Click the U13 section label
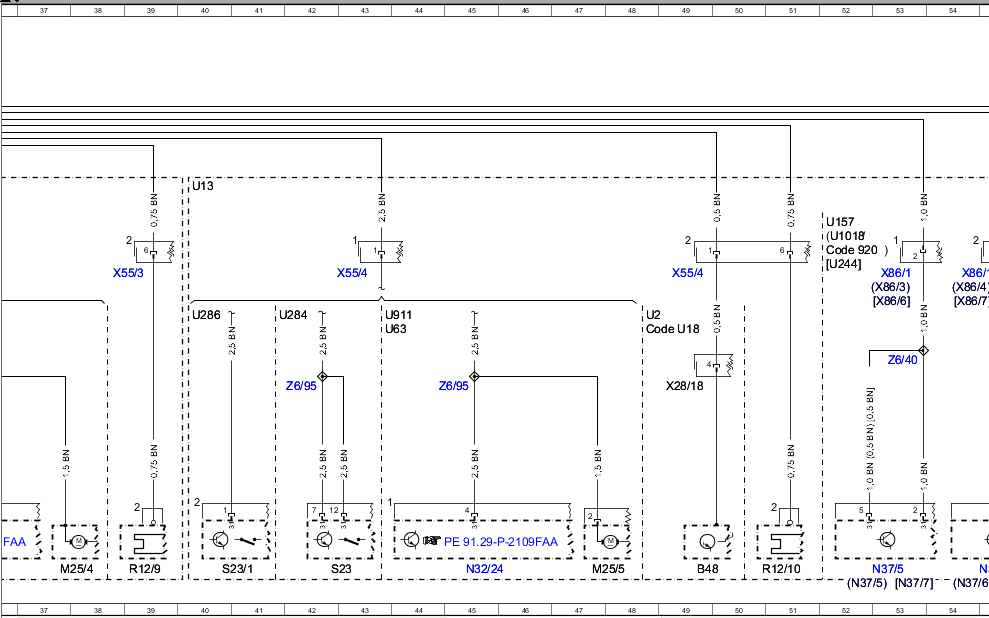Screen dimensions: 989x618 pyautogui.click(x=202, y=186)
